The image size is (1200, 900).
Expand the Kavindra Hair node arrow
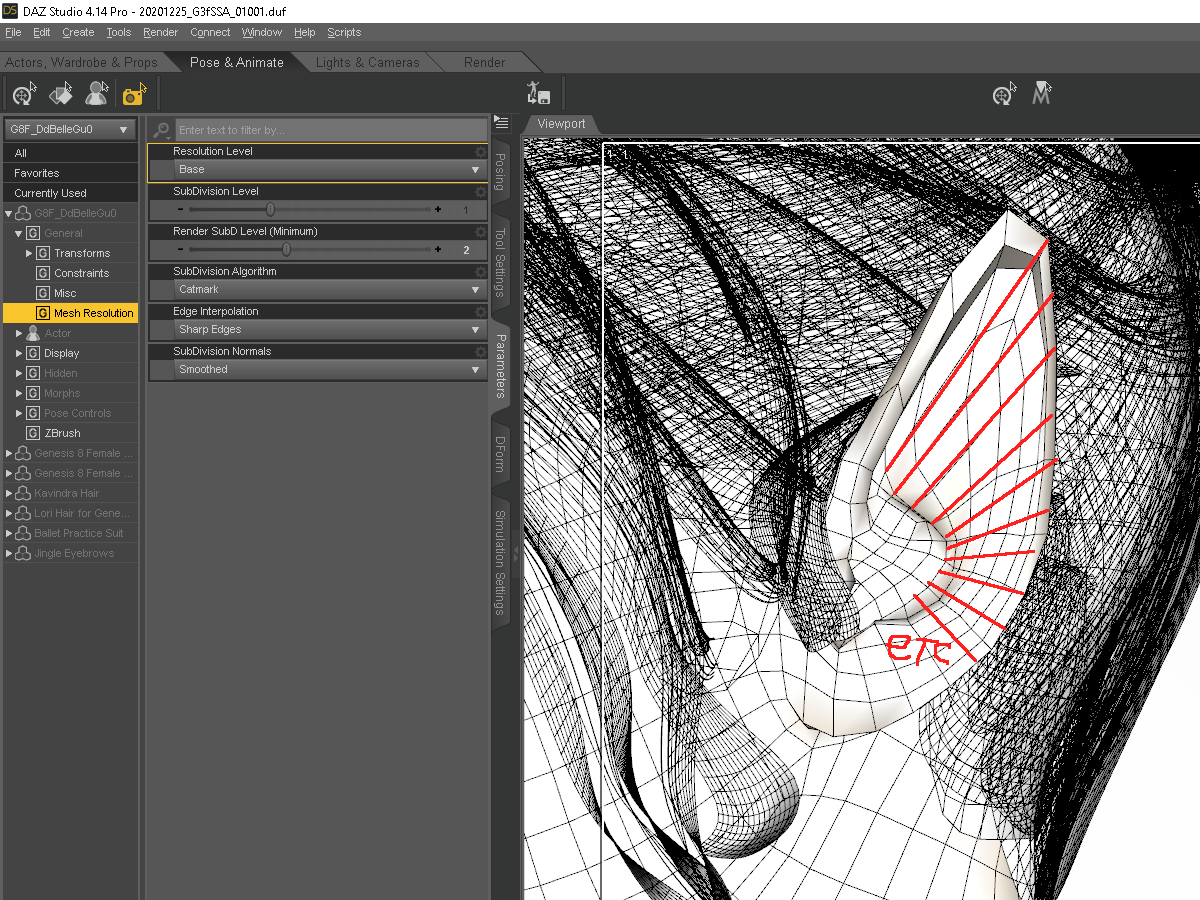[9, 493]
